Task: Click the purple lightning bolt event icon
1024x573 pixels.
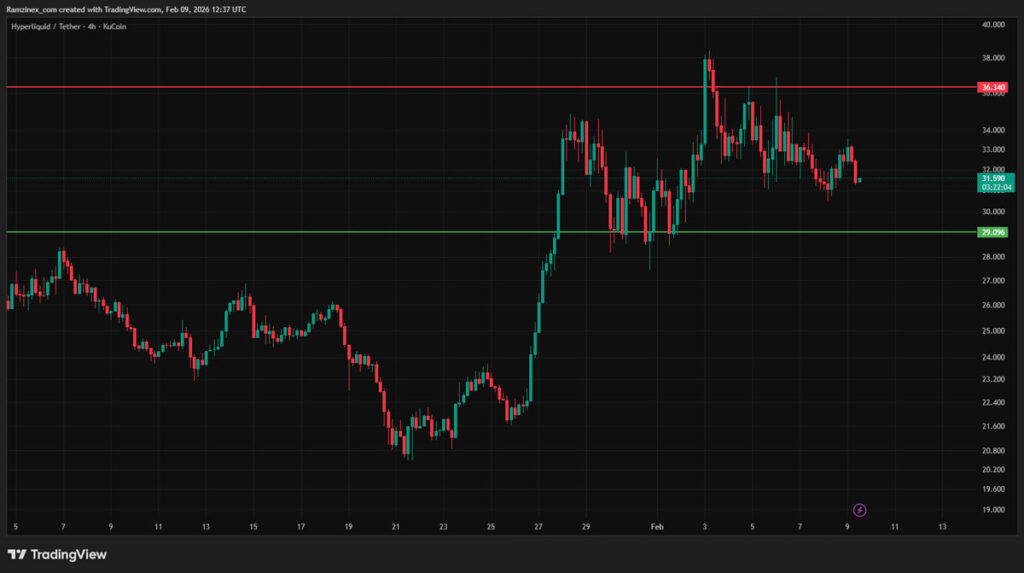Action: 859,510
